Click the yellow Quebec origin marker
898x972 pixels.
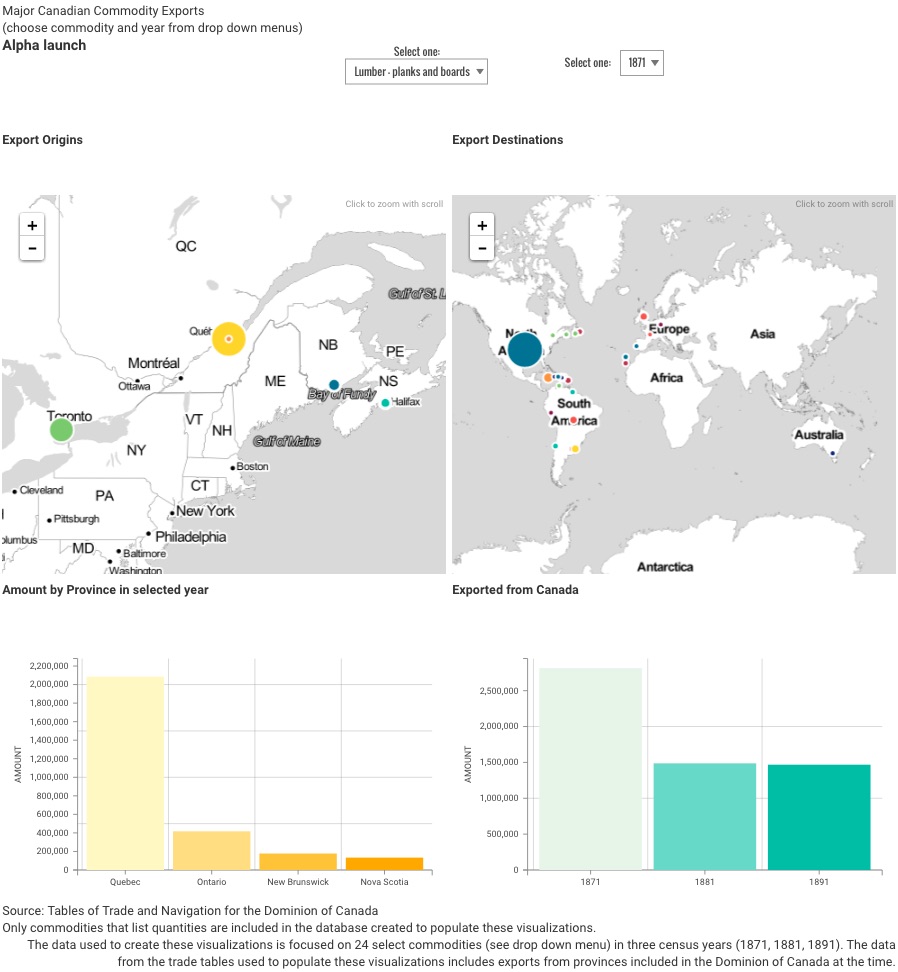point(229,339)
